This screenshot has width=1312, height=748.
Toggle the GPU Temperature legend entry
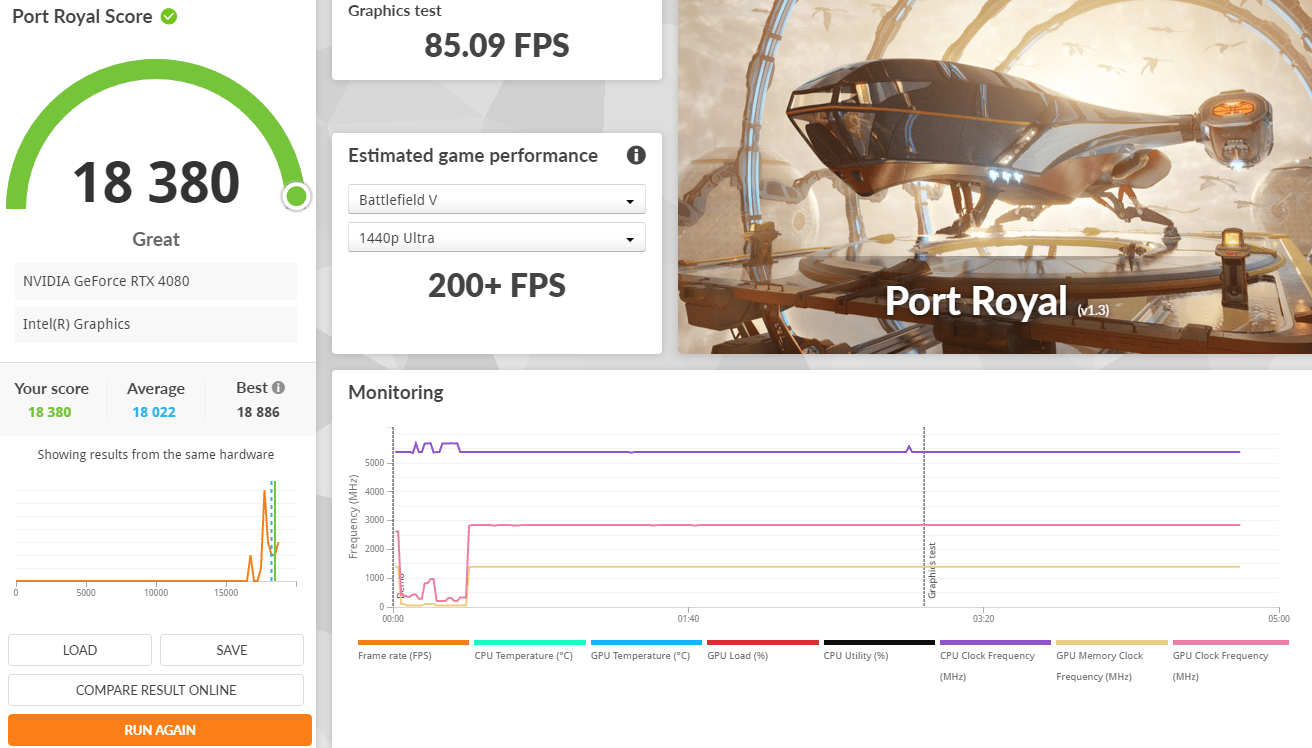coord(646,651)
